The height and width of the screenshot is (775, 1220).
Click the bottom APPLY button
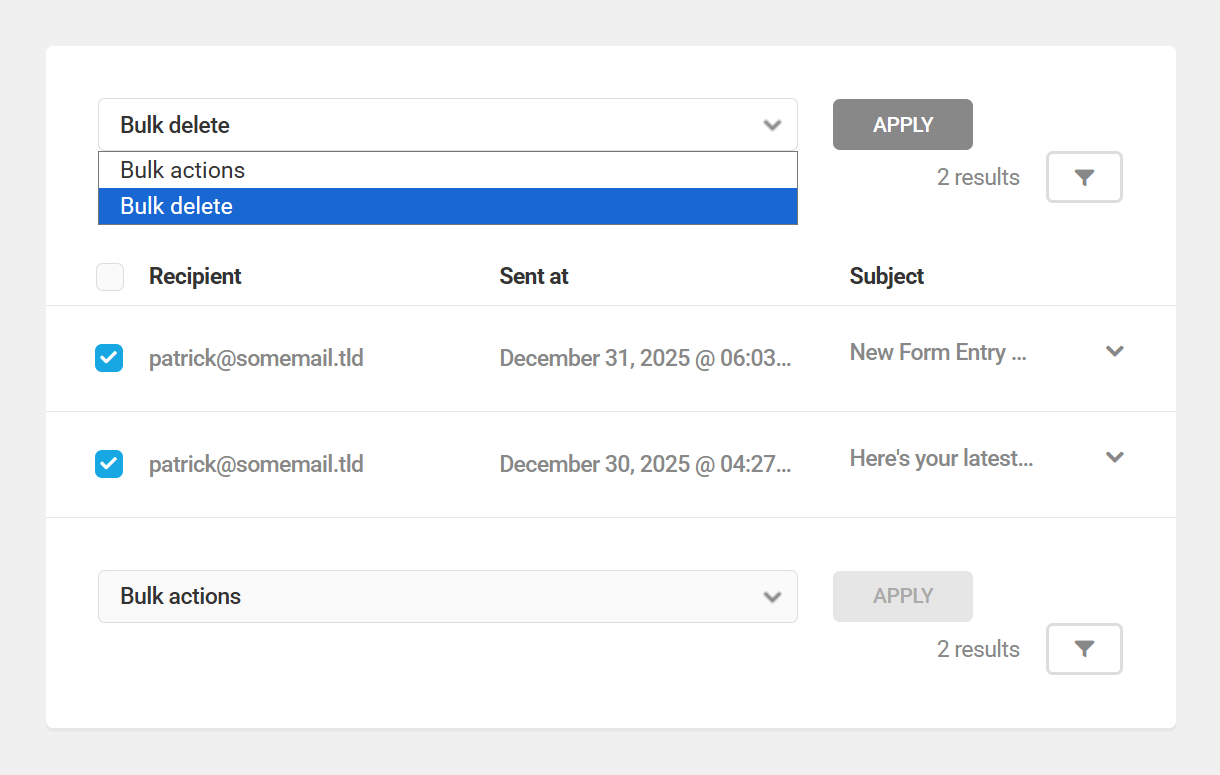(902, 596)
